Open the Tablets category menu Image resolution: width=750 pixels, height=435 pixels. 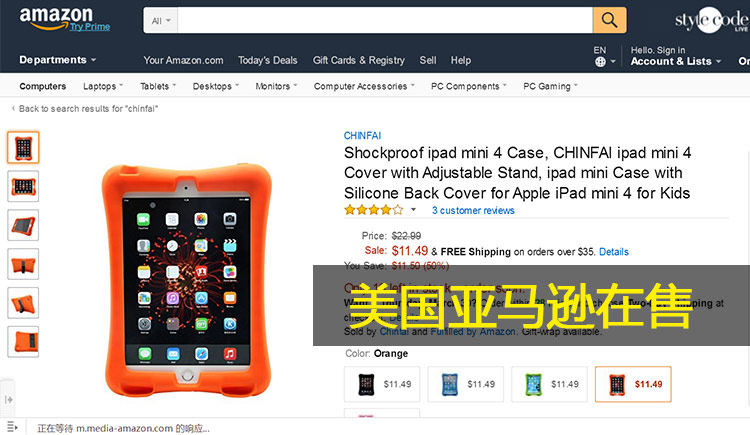coord(158,86)
